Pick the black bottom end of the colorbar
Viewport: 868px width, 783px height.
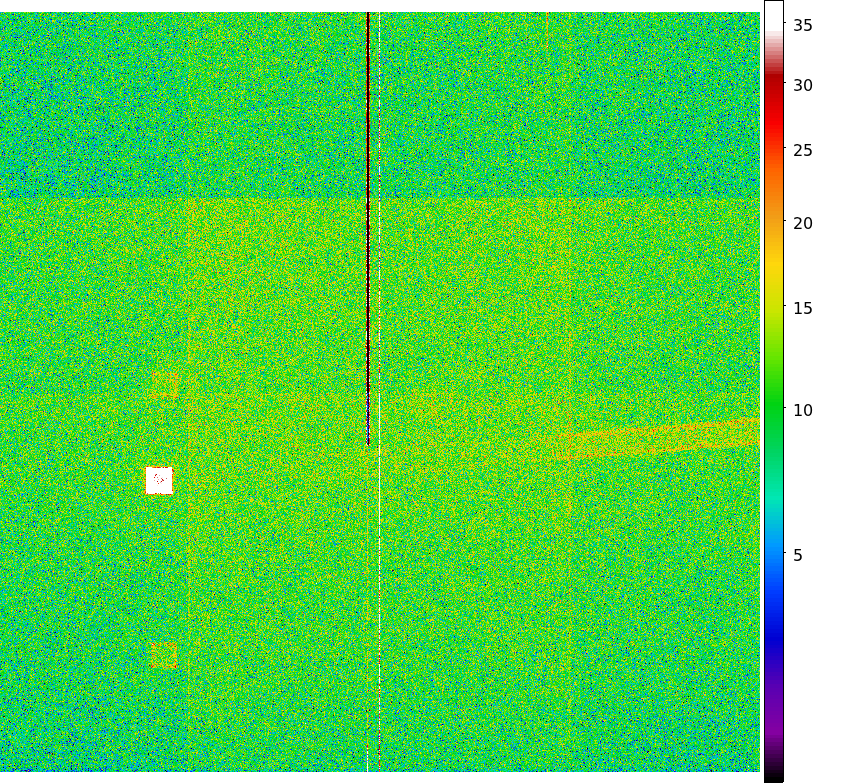coord(774,775)
